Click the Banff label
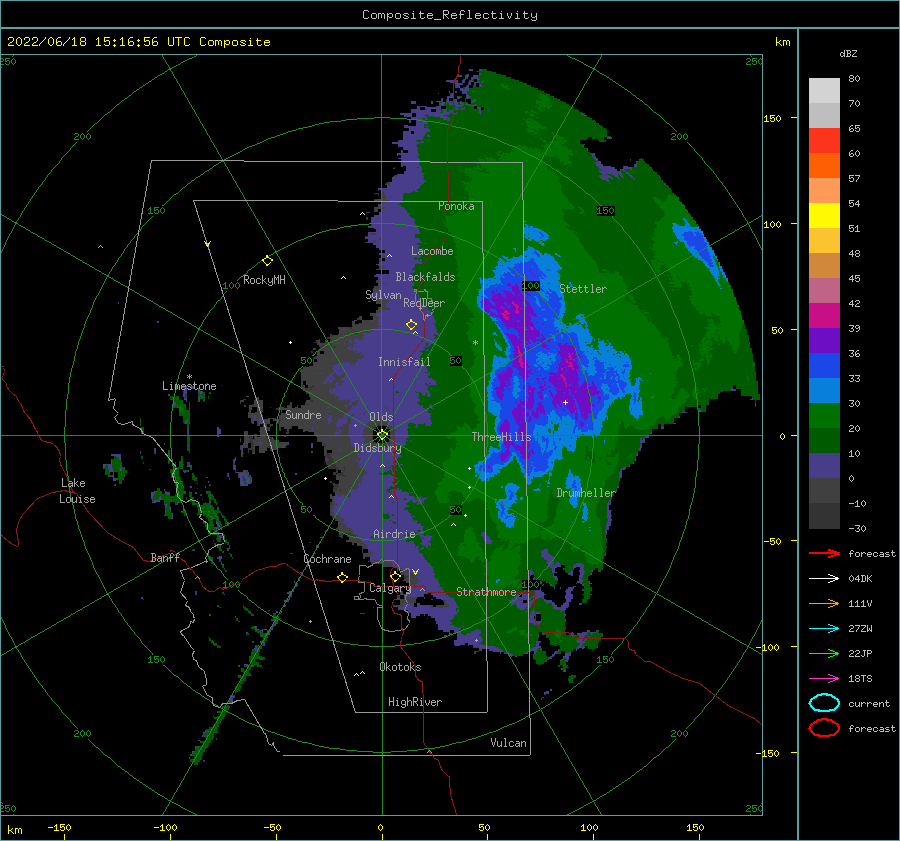Image resolution: width=900 pixels, height=841 pixels. pyautogui.click(x=165, y=557)
